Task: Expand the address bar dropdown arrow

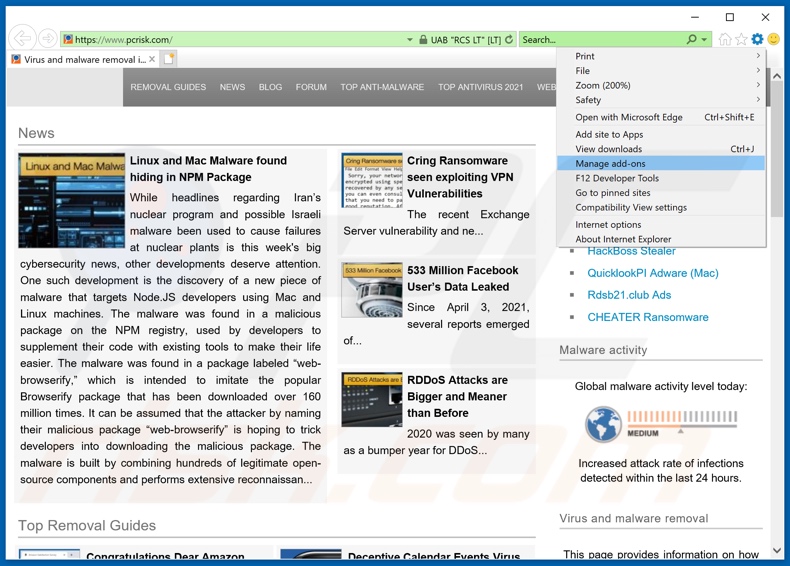Action: [x=409, y=40]
